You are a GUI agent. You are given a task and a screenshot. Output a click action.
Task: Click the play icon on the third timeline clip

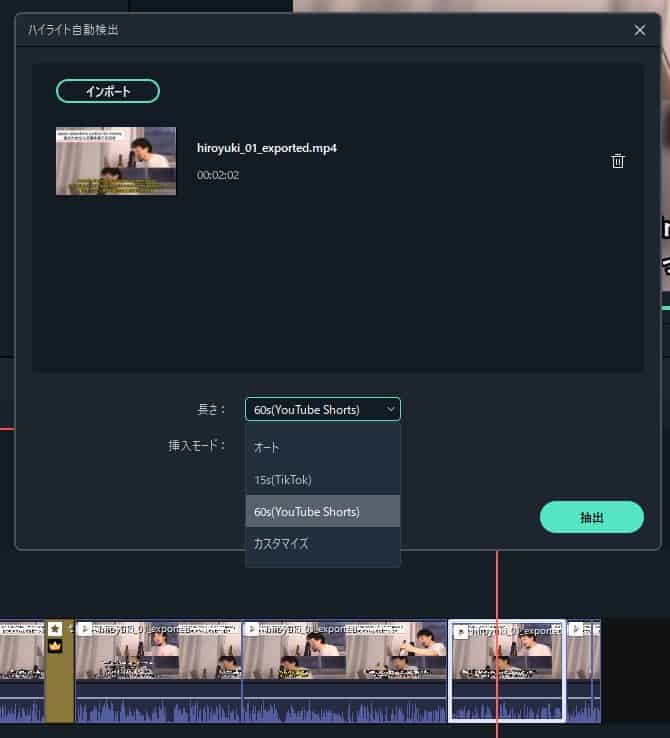[251, 629]
